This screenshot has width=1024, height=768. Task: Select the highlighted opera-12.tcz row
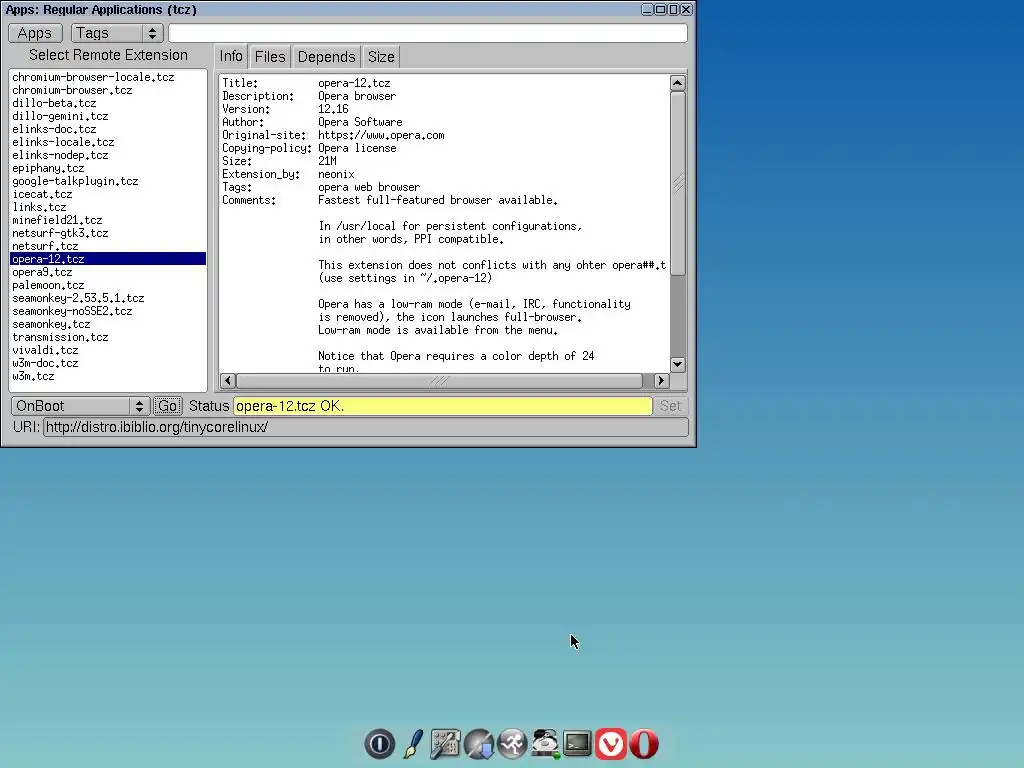coord(108,259)
